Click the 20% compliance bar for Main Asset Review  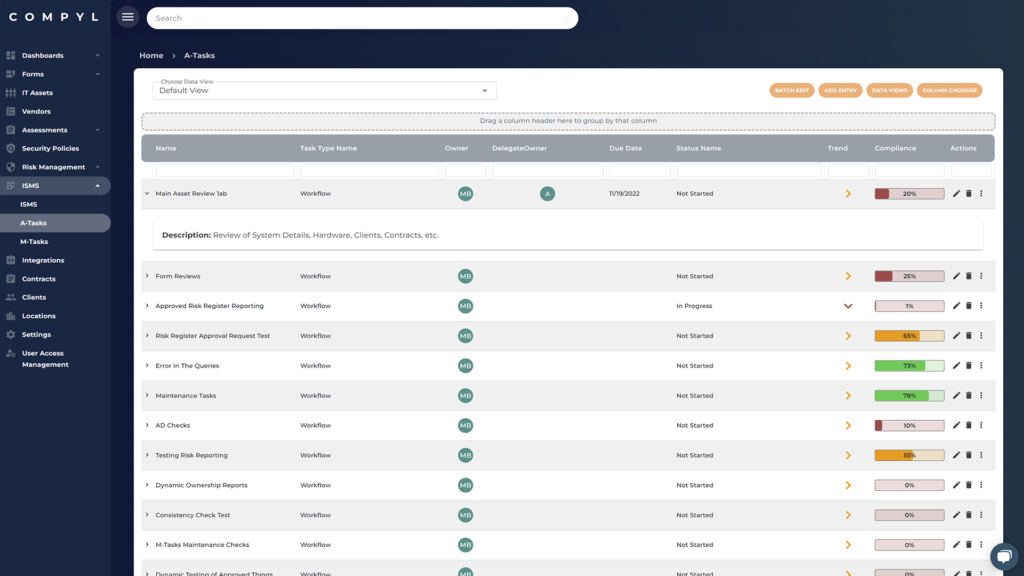coord(909,193)
